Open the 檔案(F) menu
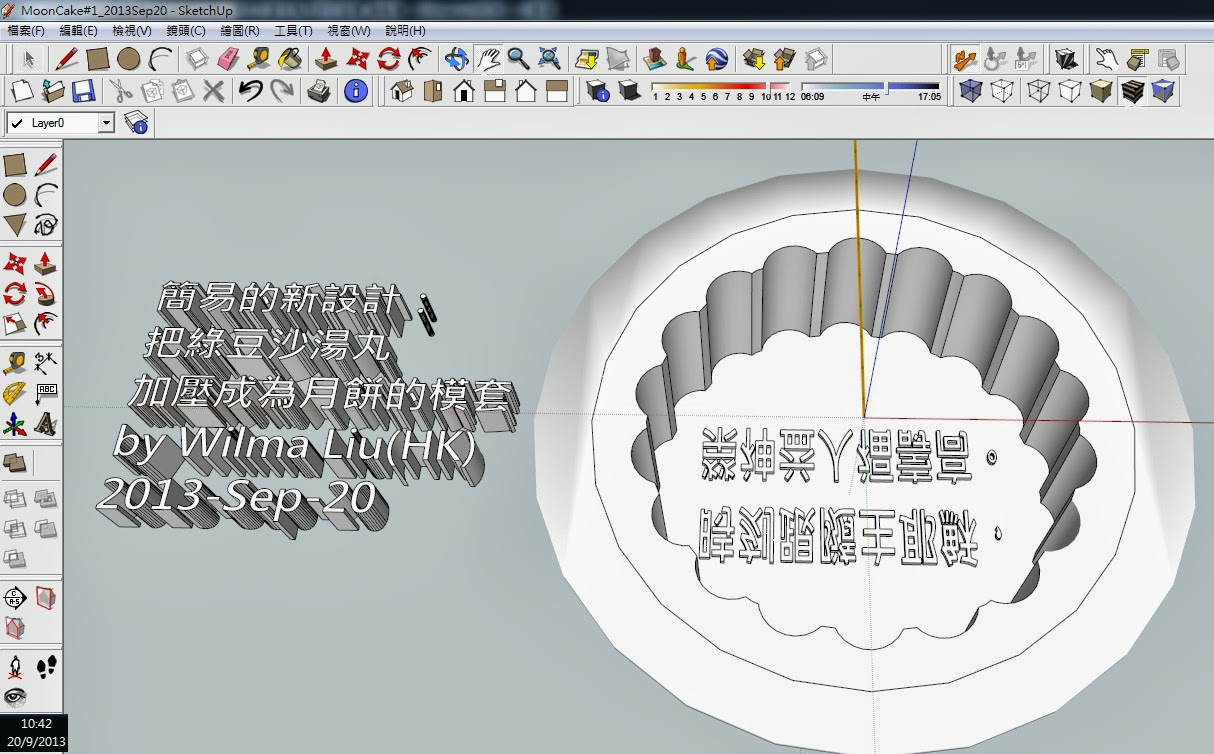Screen dimensions: 1214x754 pyautogui.click(x=26, y=31)
